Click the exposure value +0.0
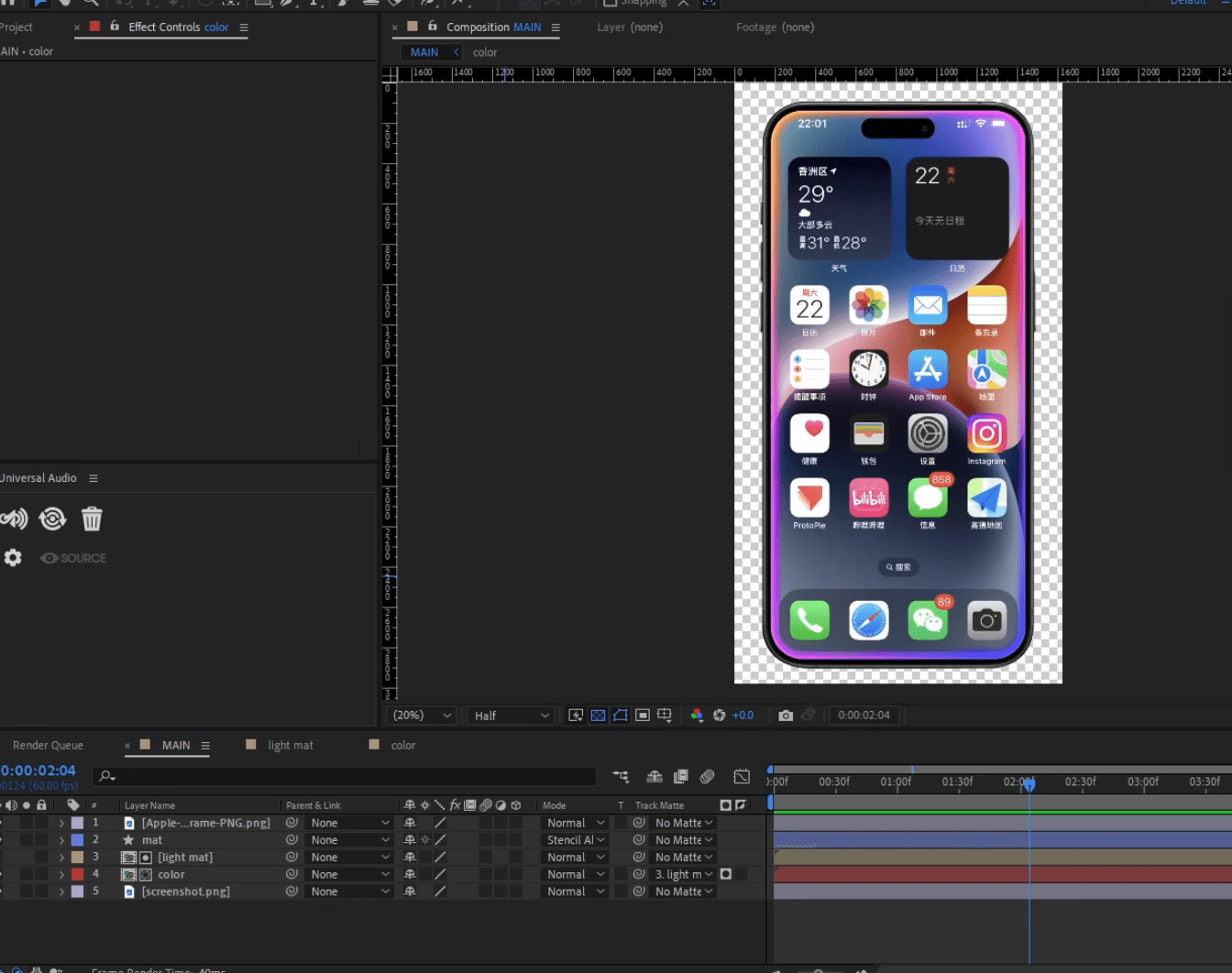 pyautogui.click(x=742, y=716)
